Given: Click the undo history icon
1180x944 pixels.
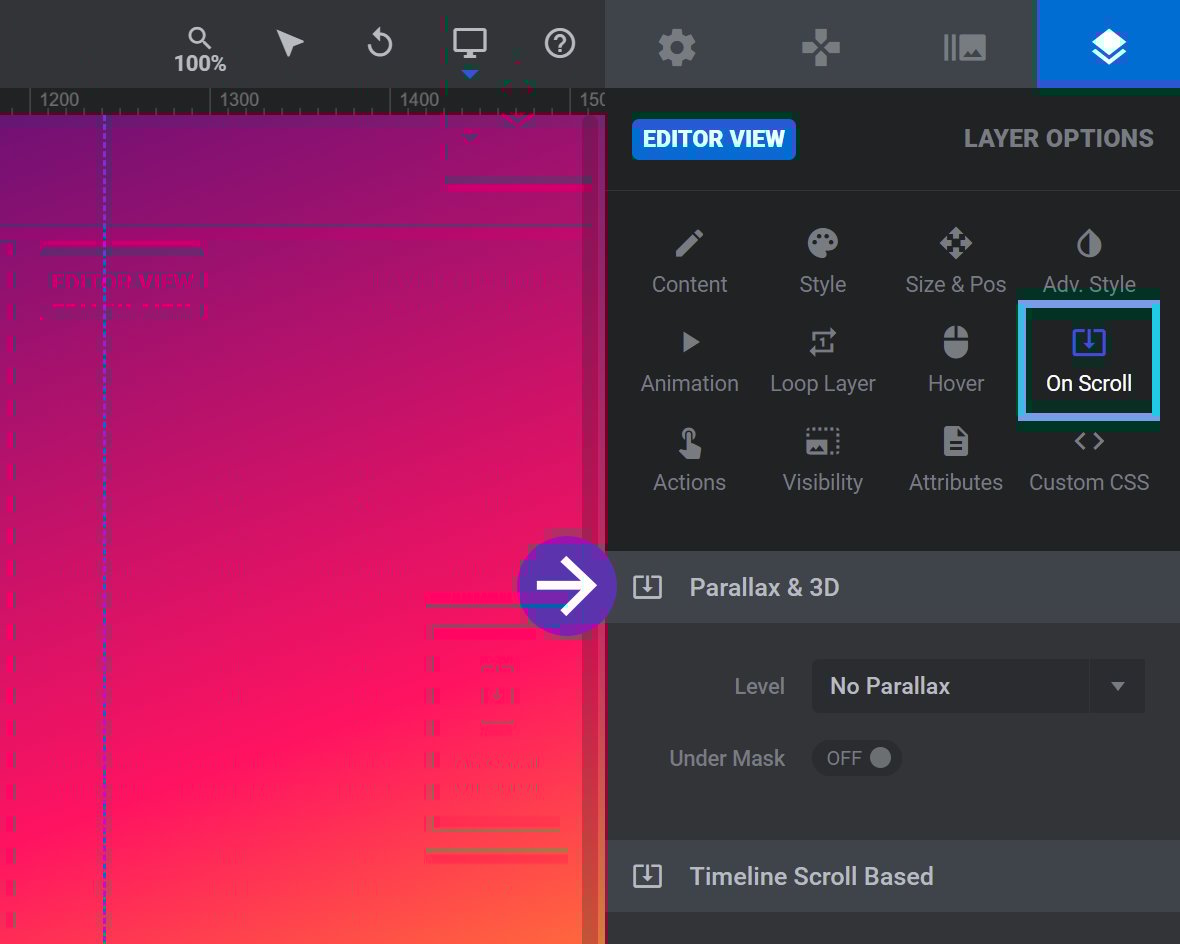Looking at the screenshot, I should 380,43.
